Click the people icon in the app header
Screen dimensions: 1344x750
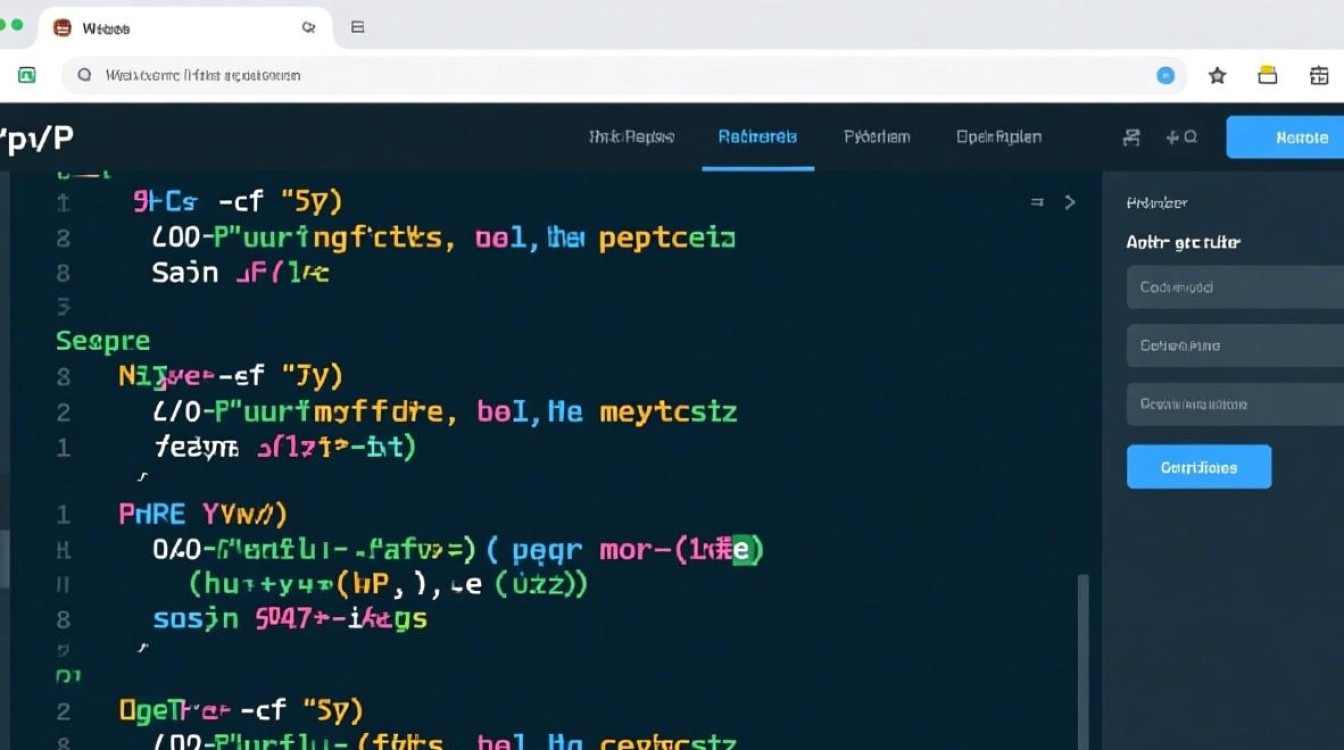(1132, 138)
